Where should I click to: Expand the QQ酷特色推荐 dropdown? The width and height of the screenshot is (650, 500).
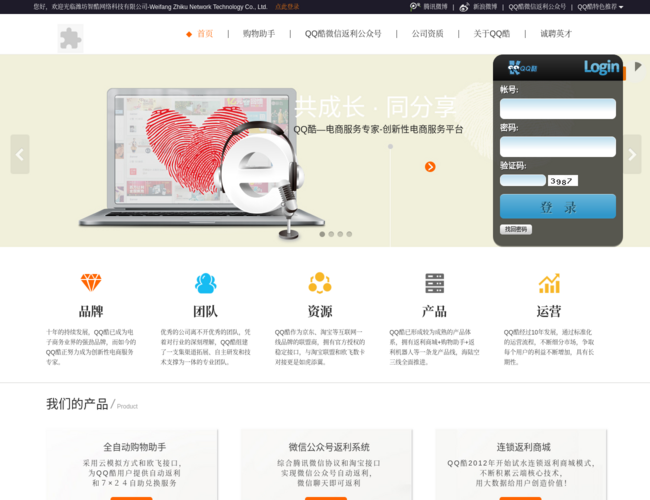[x=600, y=7]
